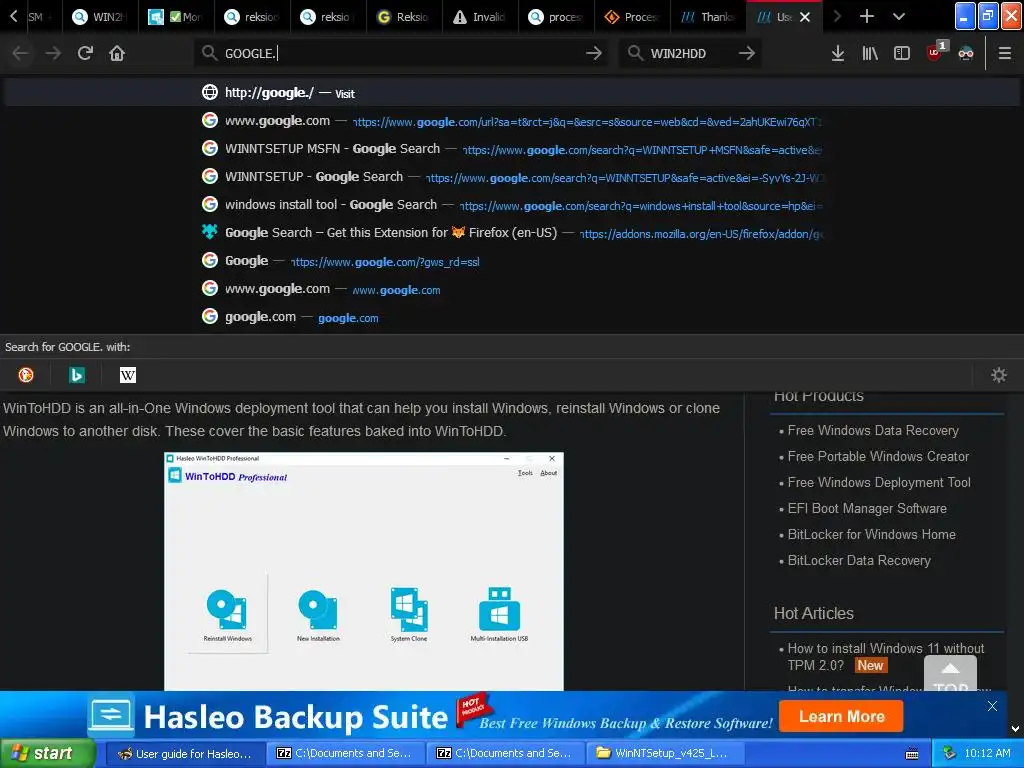Switch to first 7-Zip Documents taskbar item

tap(345, 754)
